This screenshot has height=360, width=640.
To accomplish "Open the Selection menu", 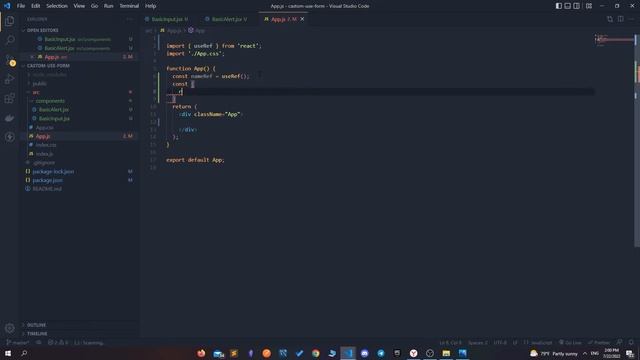I will [x=57, y=6].
